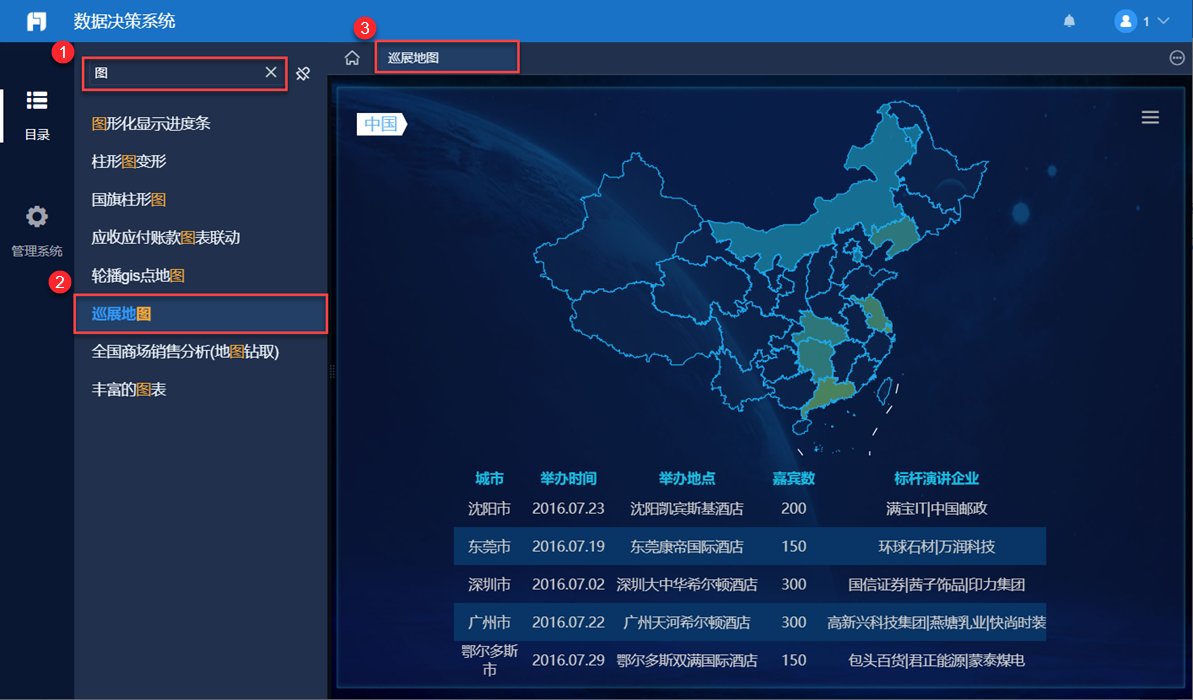Select the 东莞市 table cell

tap(489, 546)
